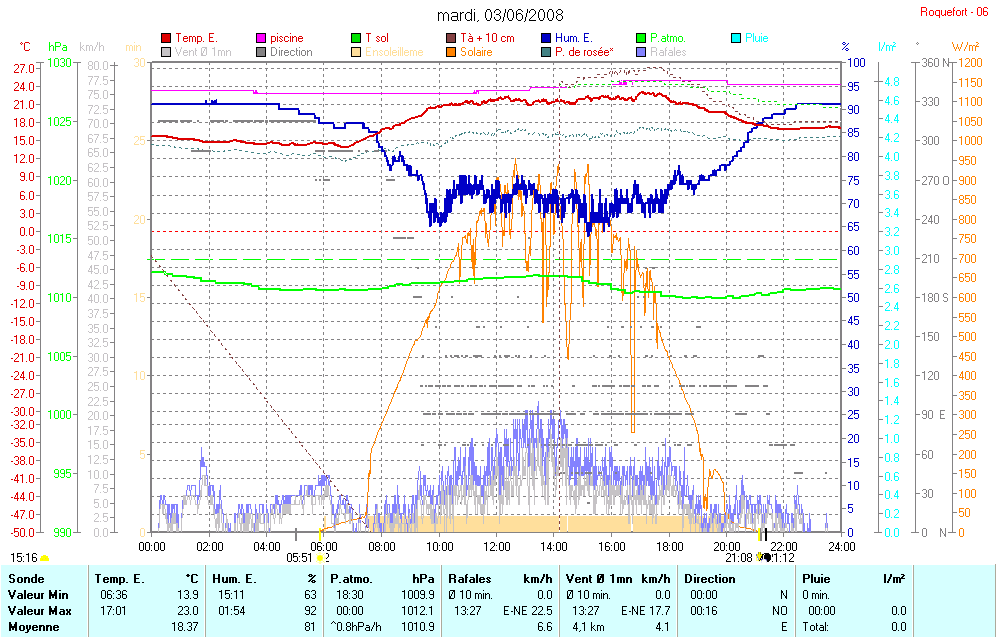Click the average temperature value 18.37
The height and width of the screenshot is (637, 996).
185,627
